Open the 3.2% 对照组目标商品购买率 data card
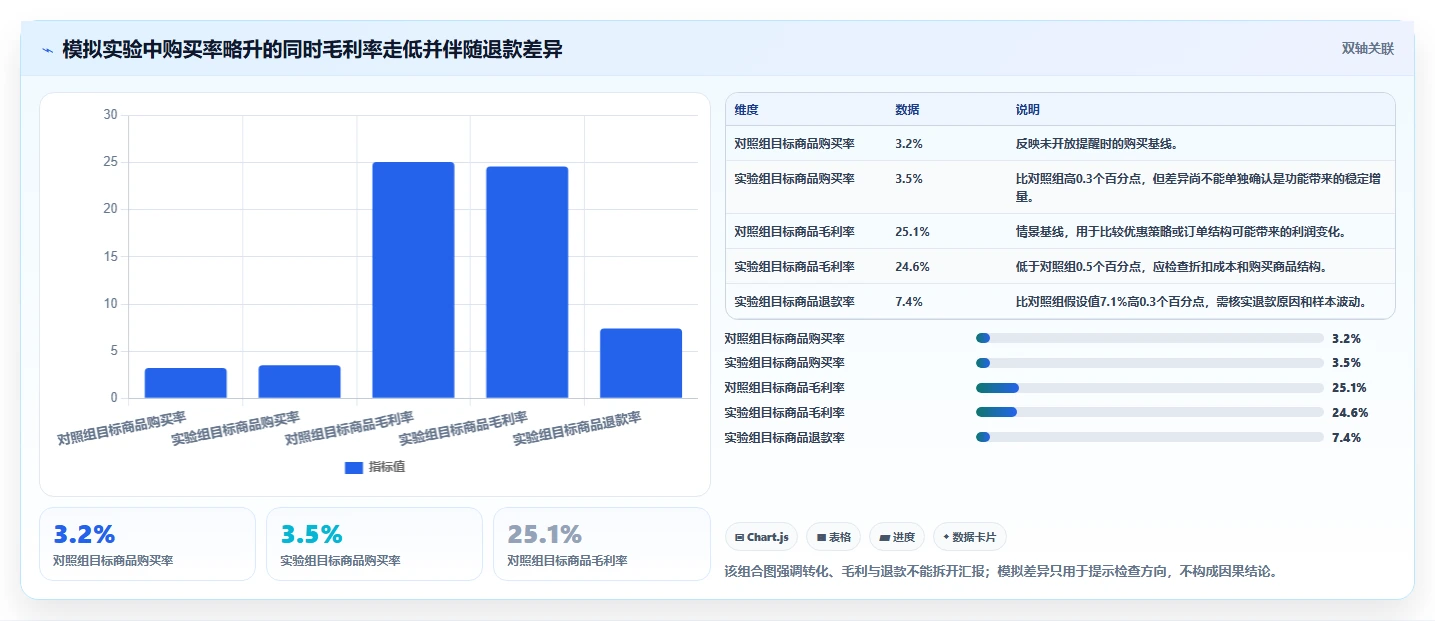This screenshot has width=1435, height=621. coord(148,544)
